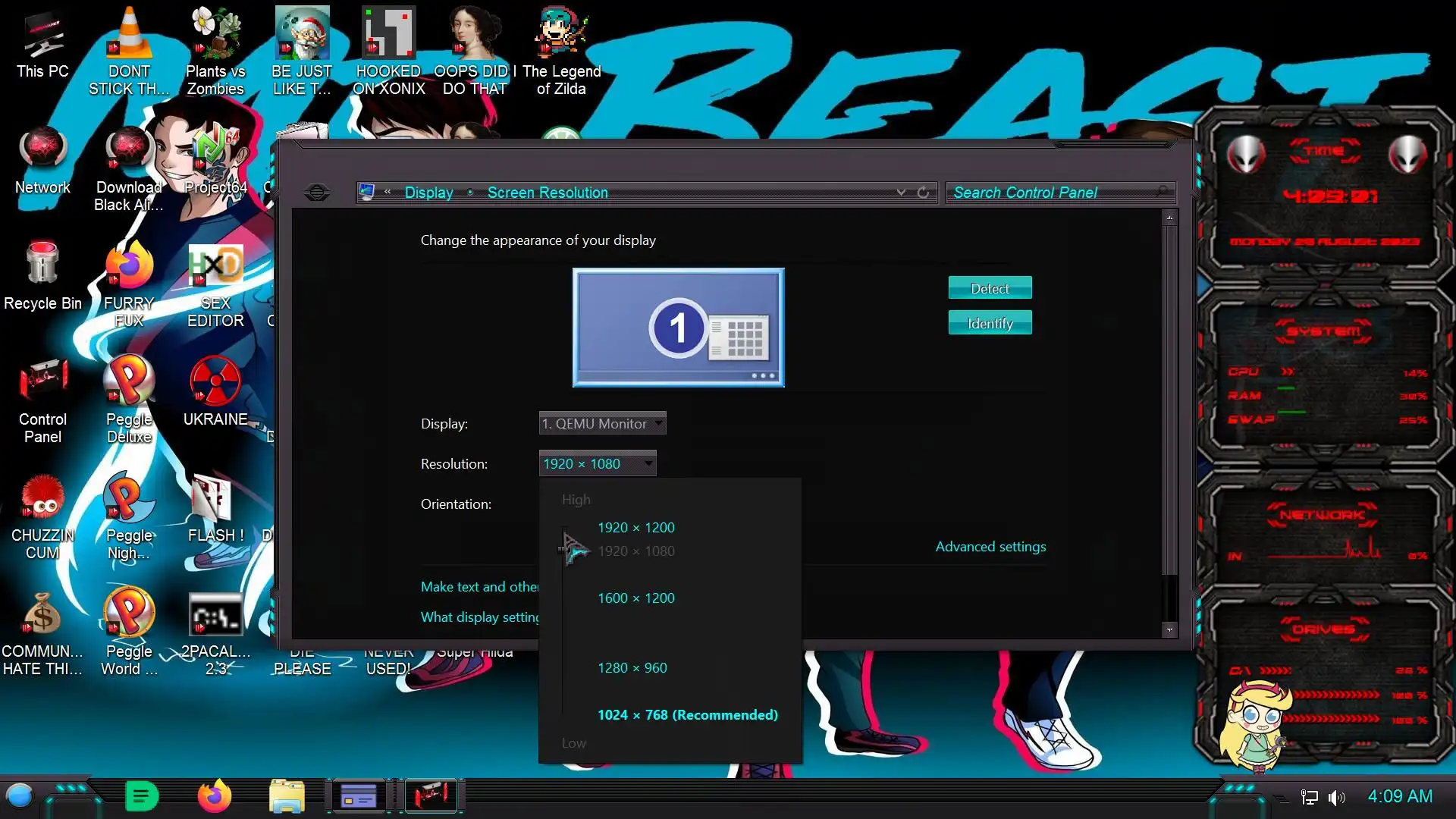This screenshot has height=819, width=1456.
Task: Open Advanced settings link
Action: coord(990,547)
